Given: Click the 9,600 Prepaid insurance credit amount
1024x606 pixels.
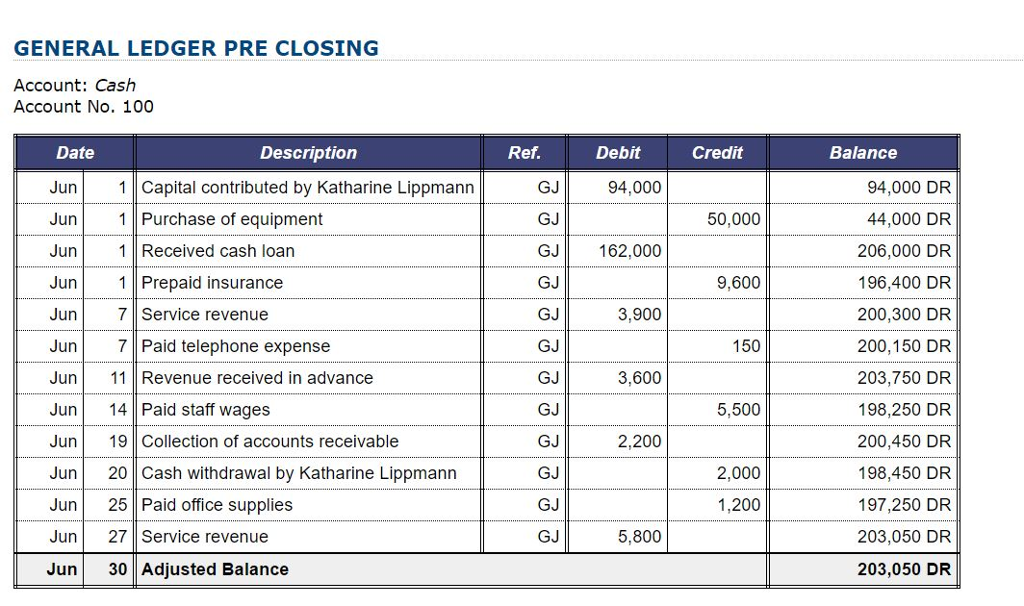Looking at the screenshot, I should pyautogui.click(x=739, y=283).
